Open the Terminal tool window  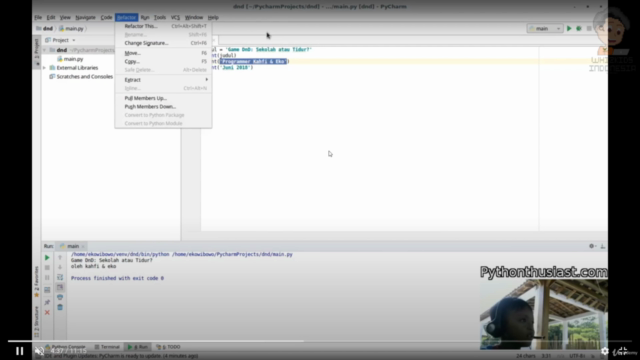click(x=107, y=347)
